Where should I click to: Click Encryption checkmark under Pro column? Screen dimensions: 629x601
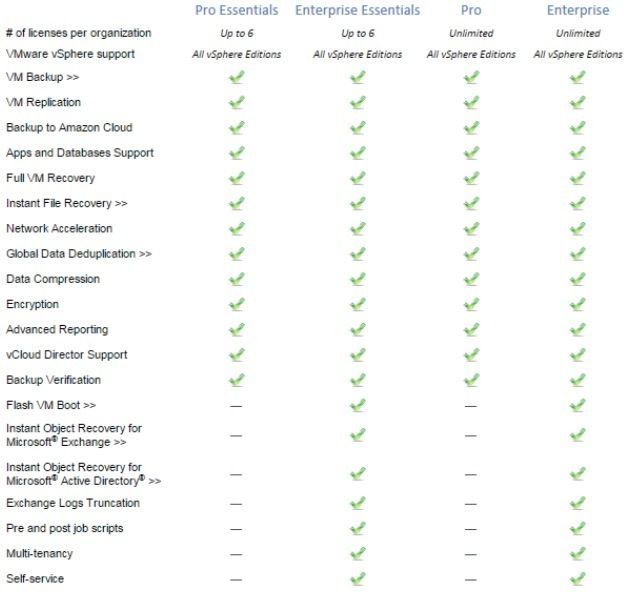click(471, 305)
